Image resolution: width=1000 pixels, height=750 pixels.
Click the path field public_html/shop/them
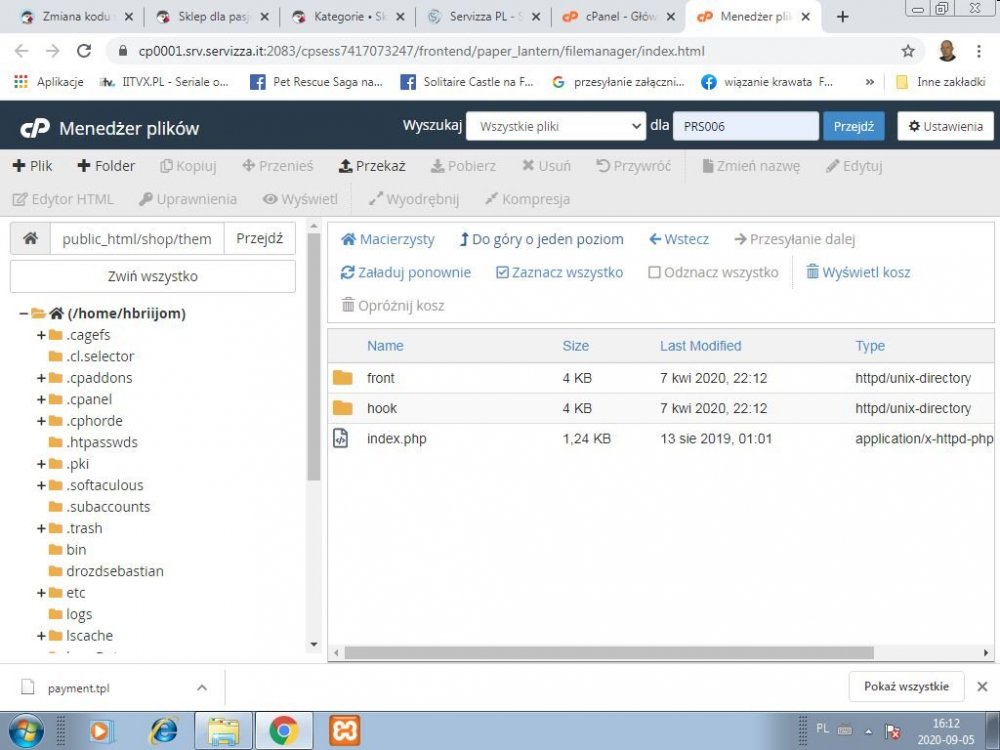[x=136, y=239]
